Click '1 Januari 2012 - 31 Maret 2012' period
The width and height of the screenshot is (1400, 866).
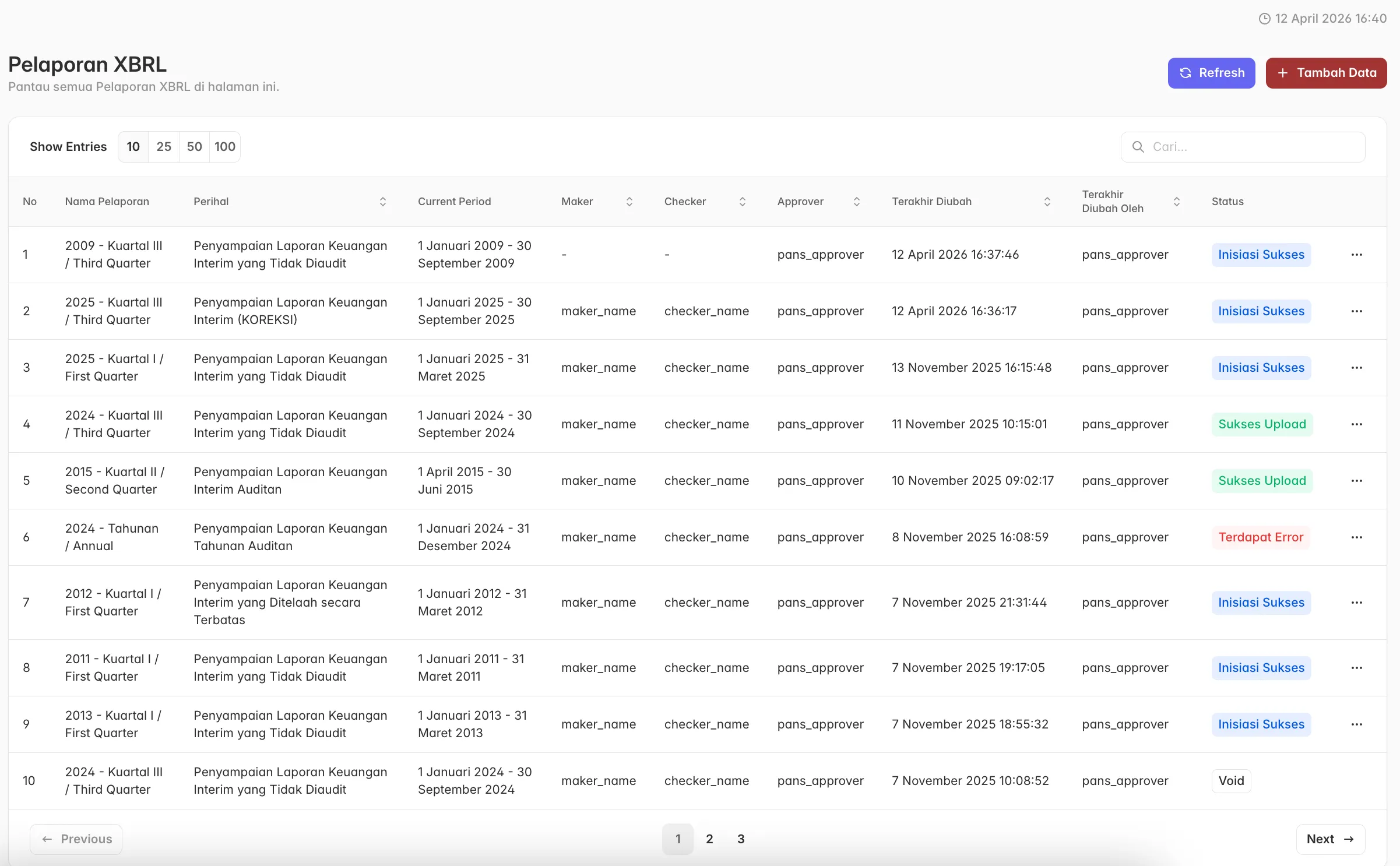[x=472, y=603]
